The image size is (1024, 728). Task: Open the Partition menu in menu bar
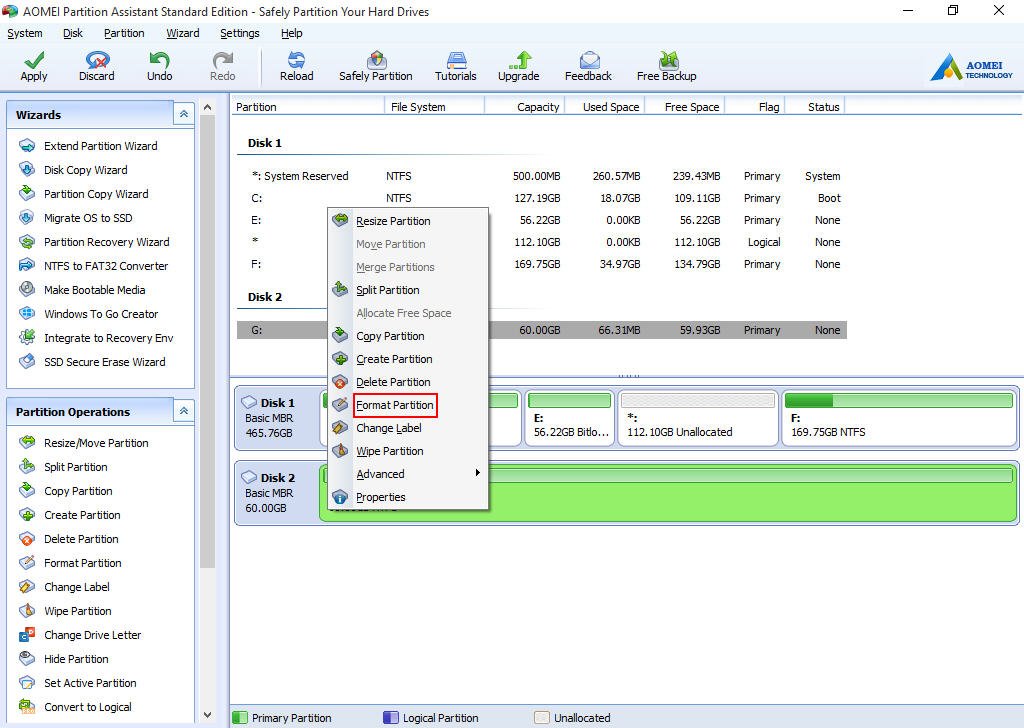click(x=124, y=33)
